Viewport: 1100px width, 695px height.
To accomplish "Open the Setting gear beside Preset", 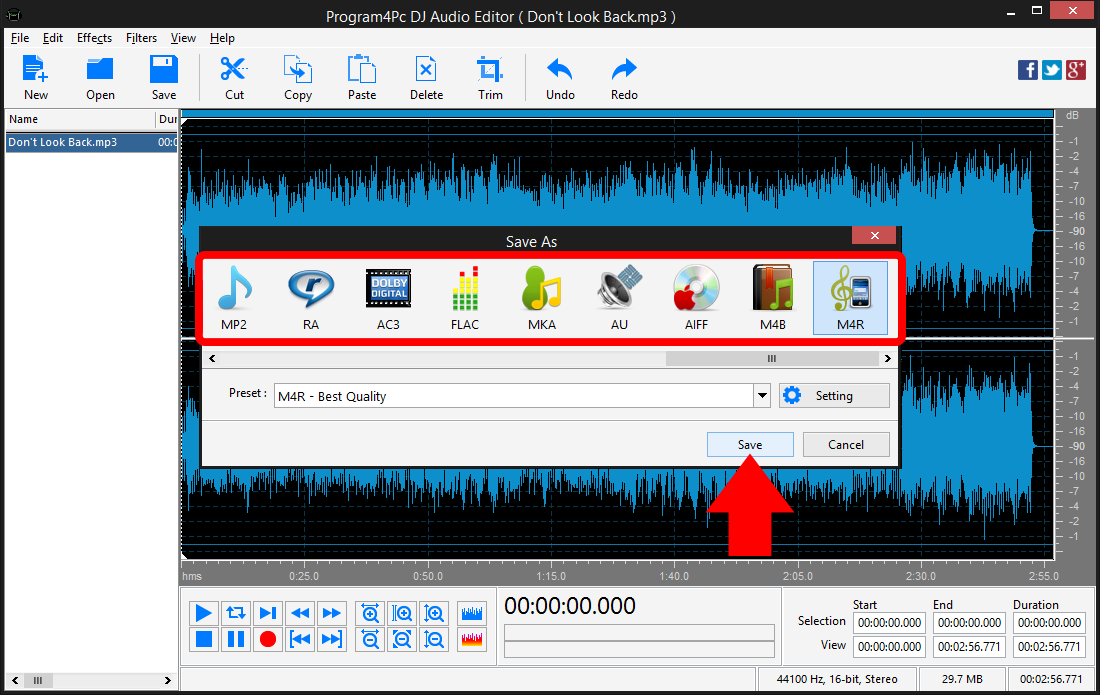I will [834, 395].
